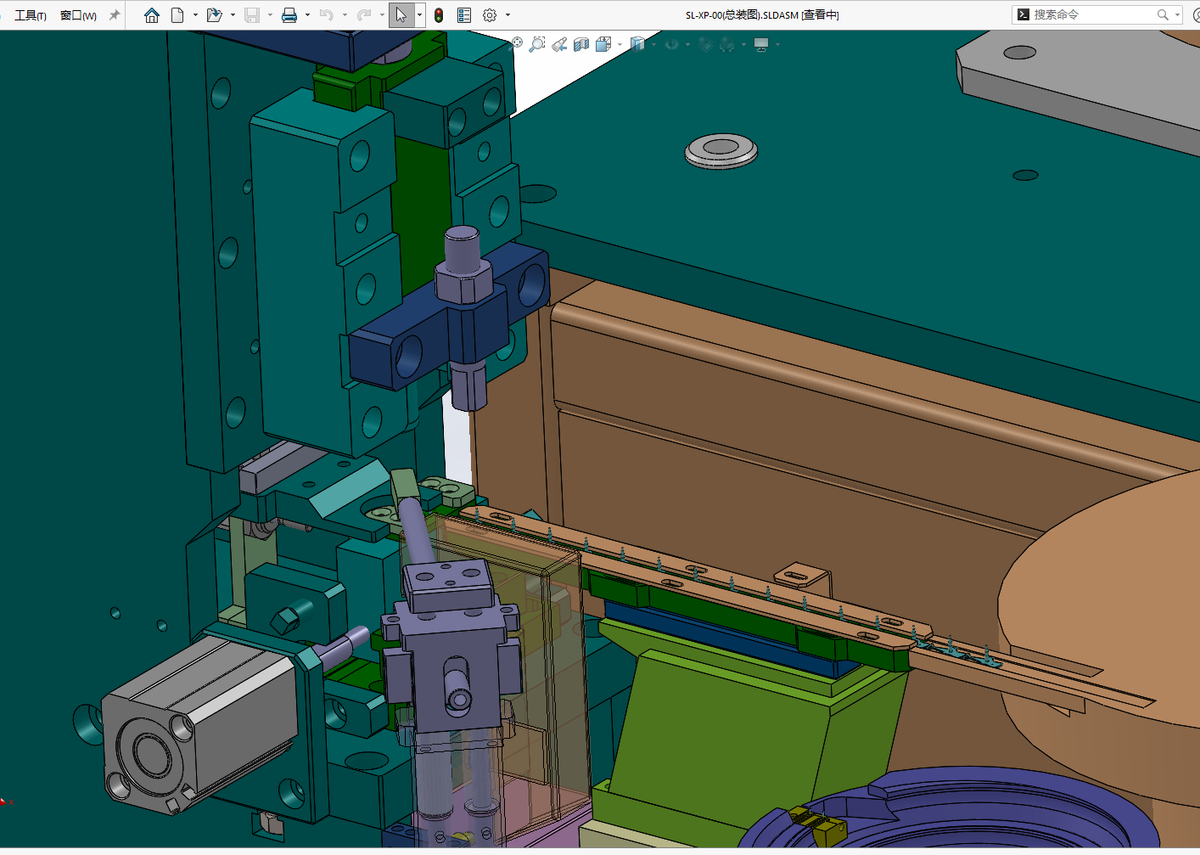Open the Display Style cube icon

click(638, 44)
